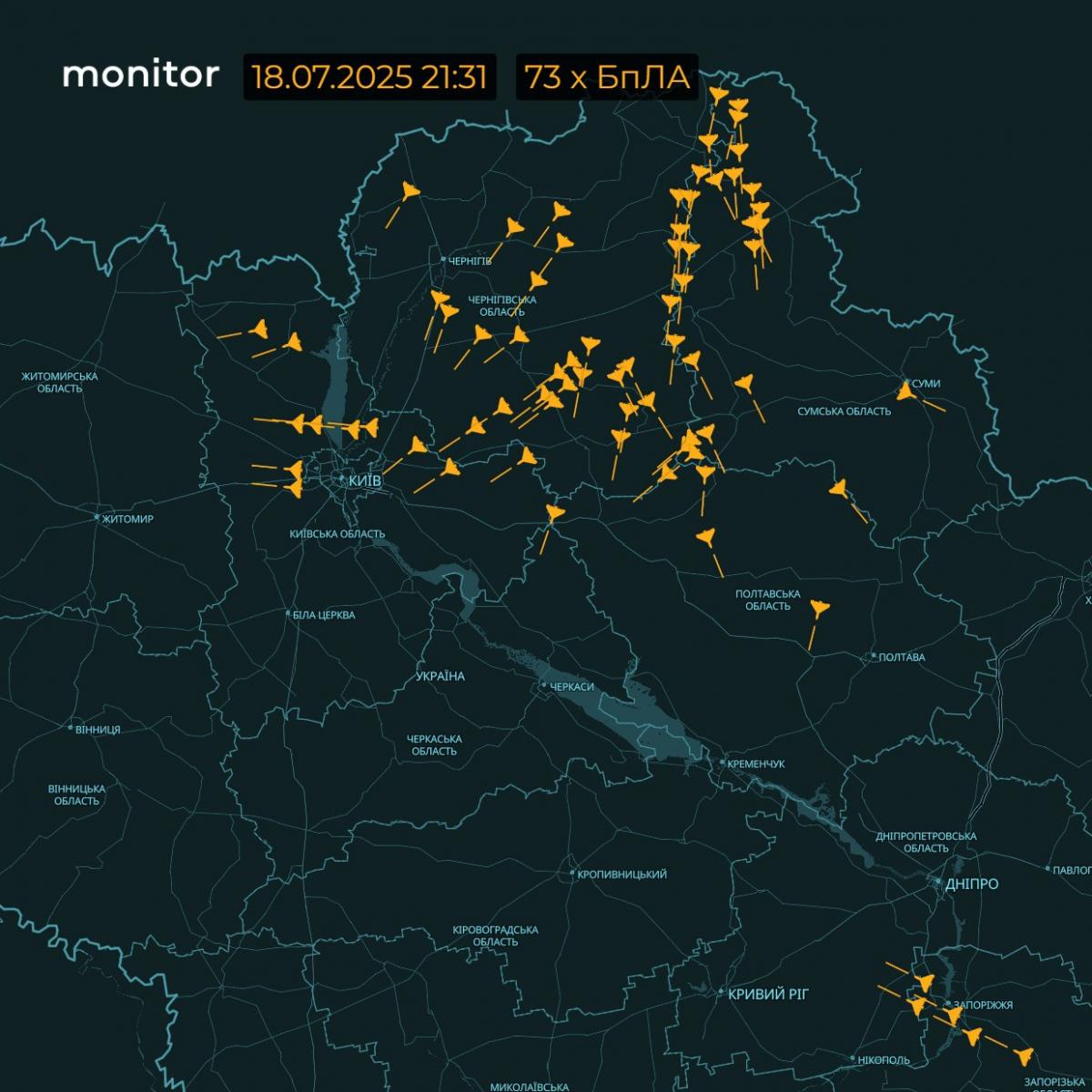
Task: Click the Дніпропетровська область label
Action: point(926,842)
